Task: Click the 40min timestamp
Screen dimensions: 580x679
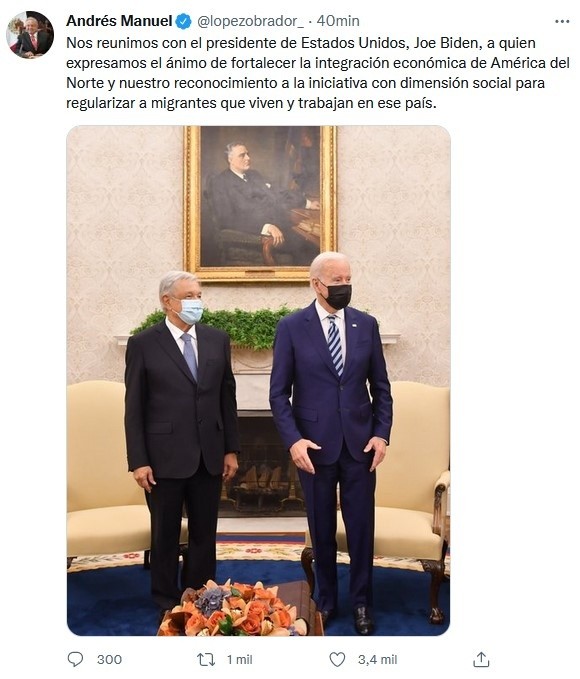Action: (338, 21)
